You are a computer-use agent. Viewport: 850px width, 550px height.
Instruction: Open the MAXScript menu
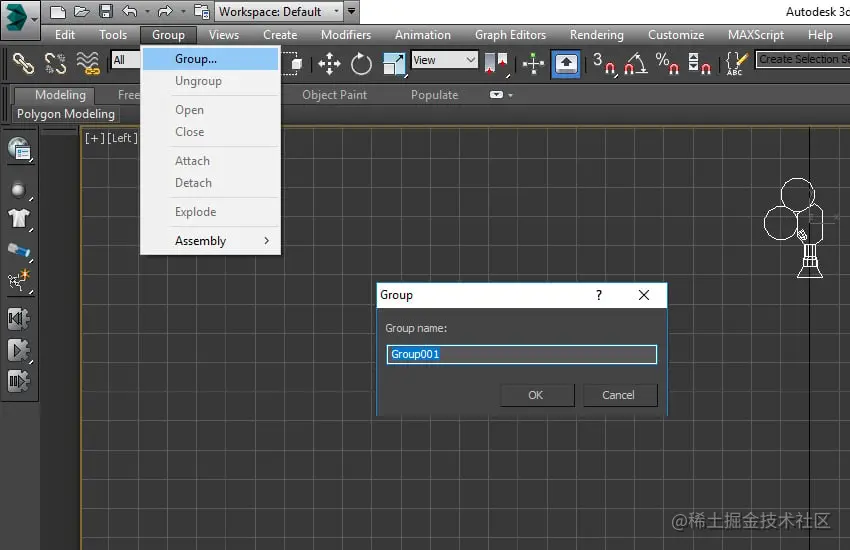click(756, 35)
